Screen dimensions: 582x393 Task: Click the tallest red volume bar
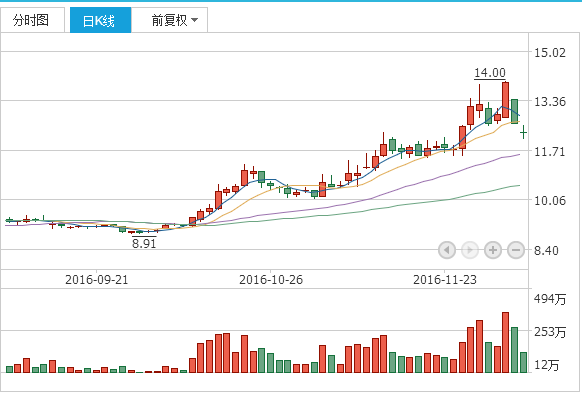click(x=506, y=343)
